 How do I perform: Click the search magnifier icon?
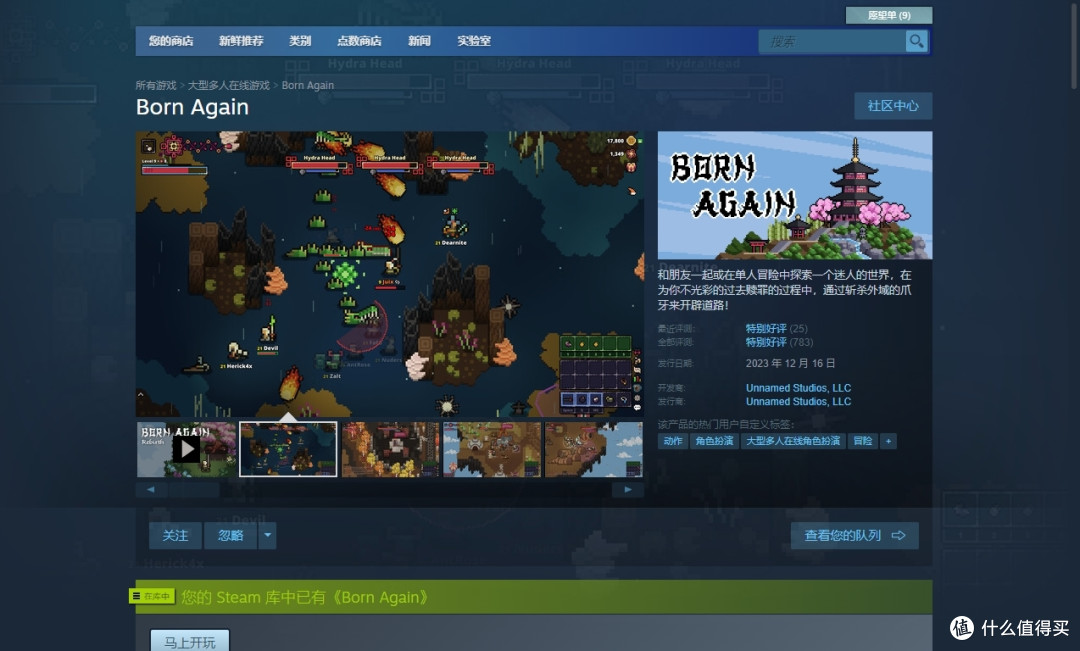pyautogui.click(x=916, y=41)
